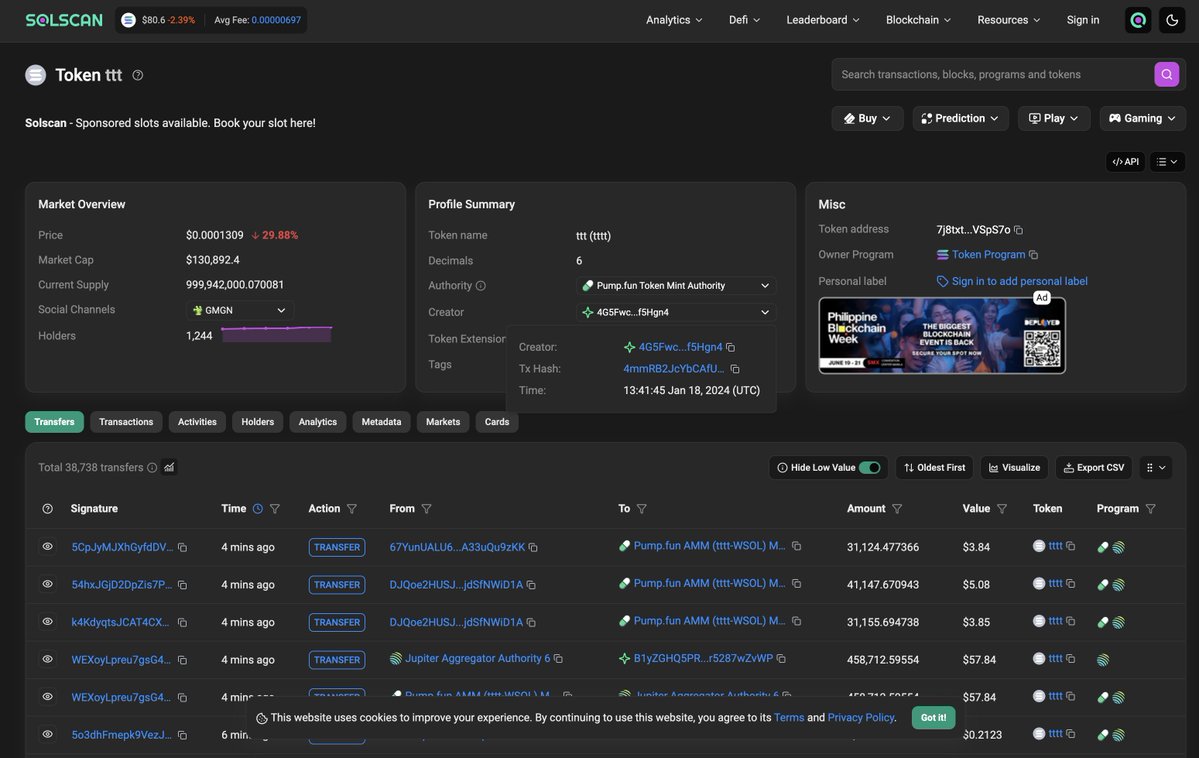Copy address 67YunUALU6...A33uQu9zKK
Viewport: 1199px width, 758px height.
(533, 548)
